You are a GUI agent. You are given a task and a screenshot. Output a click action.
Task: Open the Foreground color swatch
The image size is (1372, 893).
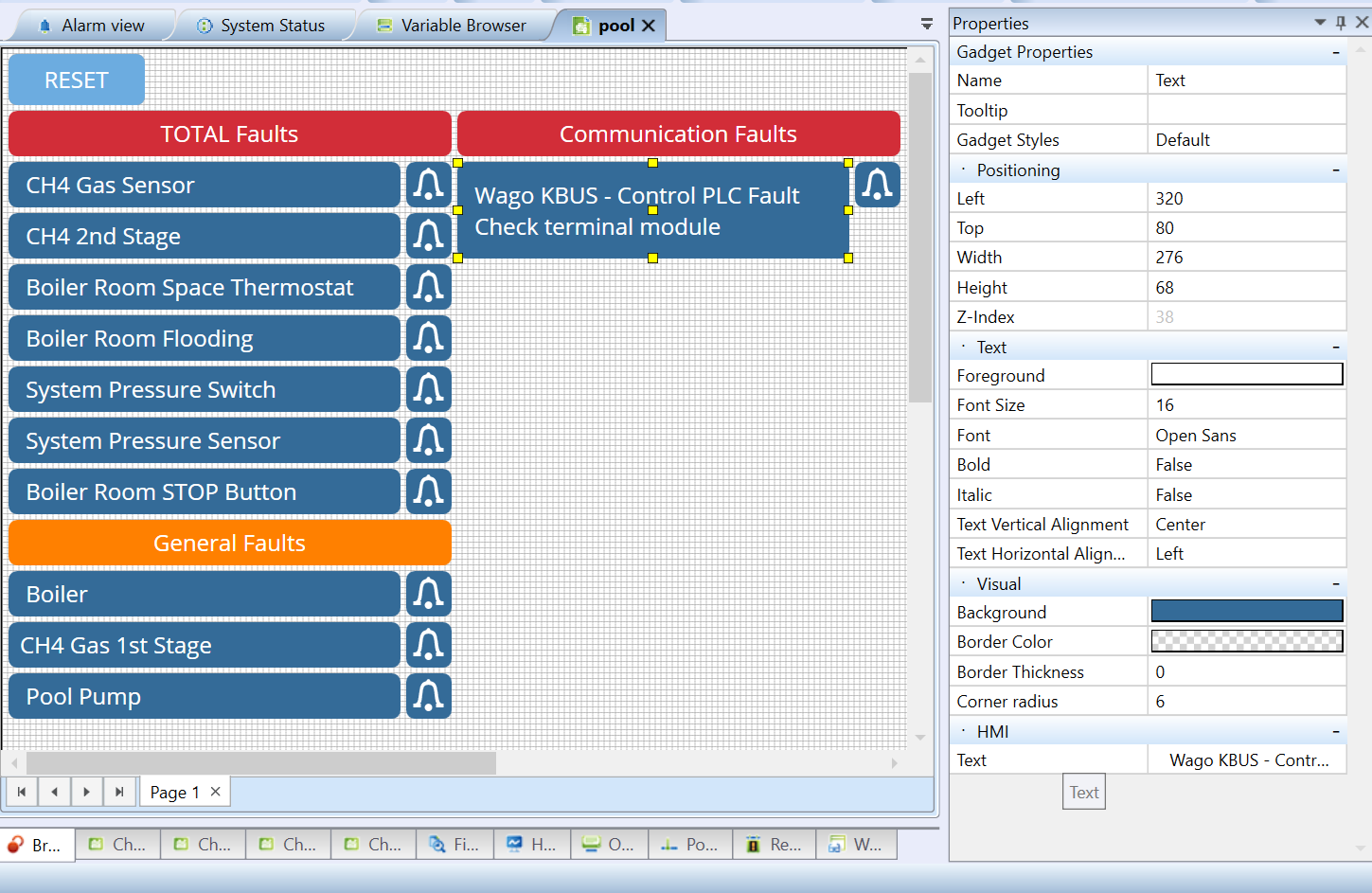coord(1247,375)
